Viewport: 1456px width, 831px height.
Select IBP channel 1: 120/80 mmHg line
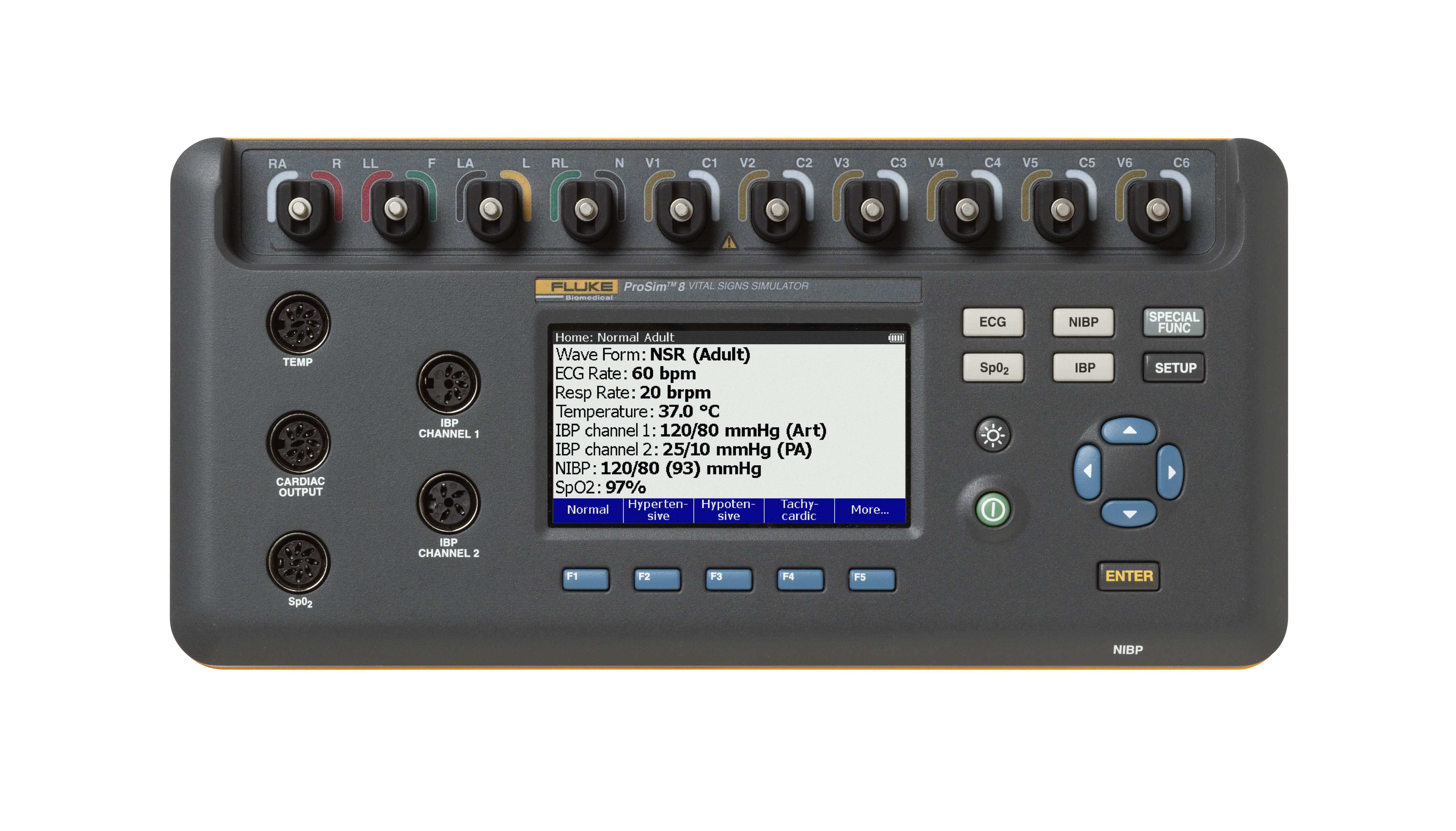pos(690,430)
